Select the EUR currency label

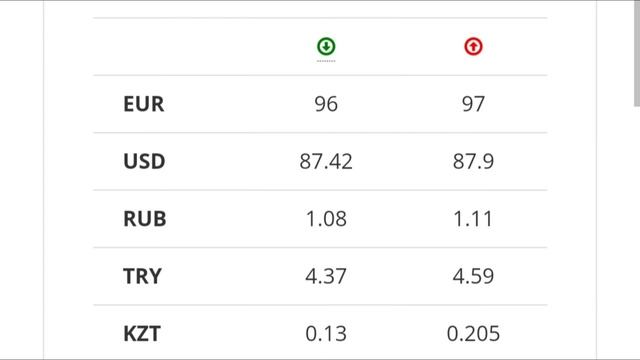pyautogui.click(x=144, y=104)
